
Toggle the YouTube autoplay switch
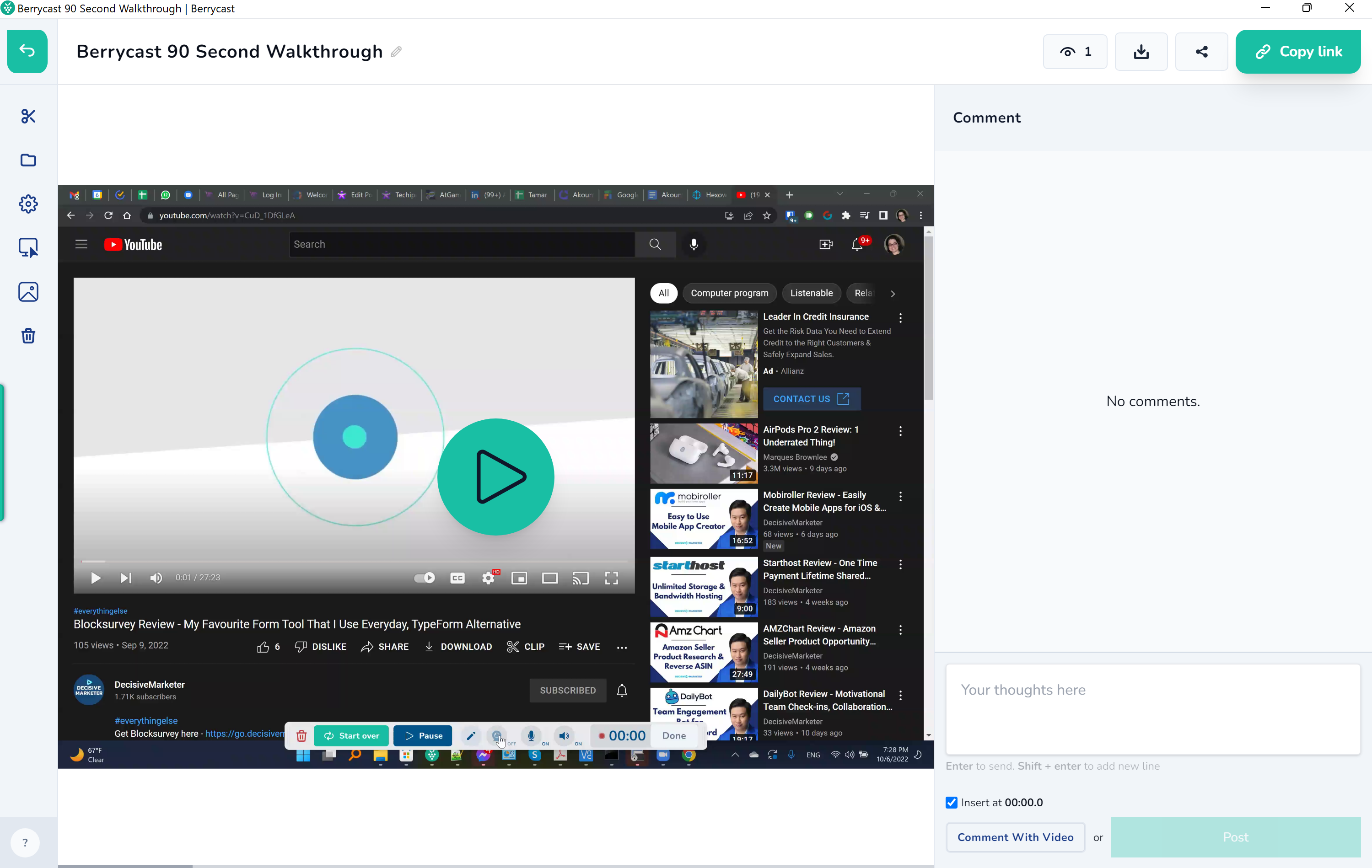425,578
